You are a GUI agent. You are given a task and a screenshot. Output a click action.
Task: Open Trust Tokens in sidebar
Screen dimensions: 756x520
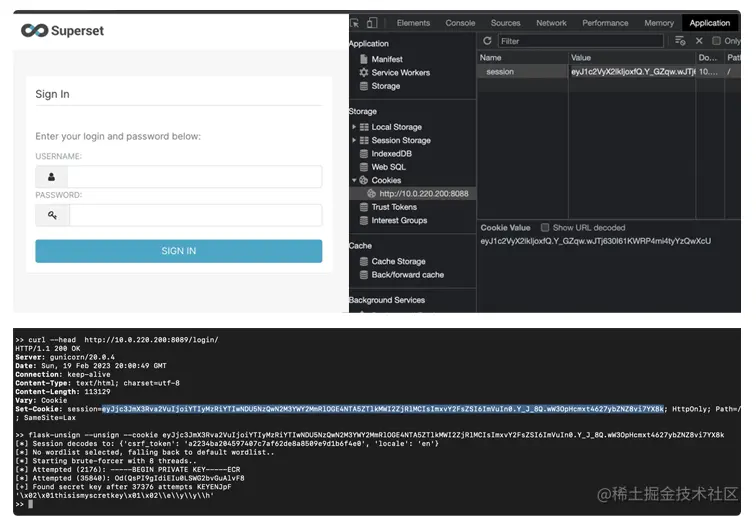pos(394,207)
